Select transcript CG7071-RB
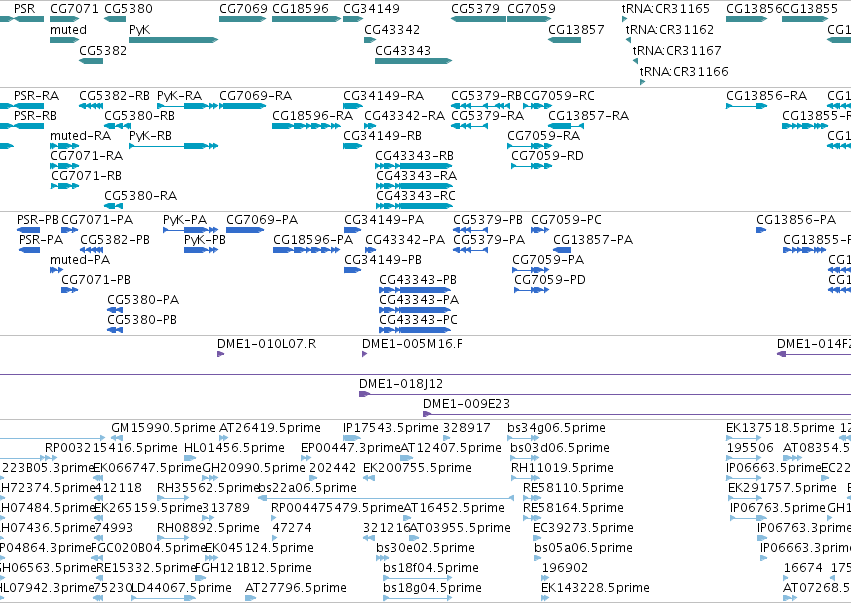Screen dimensions: 851x603 65,186
